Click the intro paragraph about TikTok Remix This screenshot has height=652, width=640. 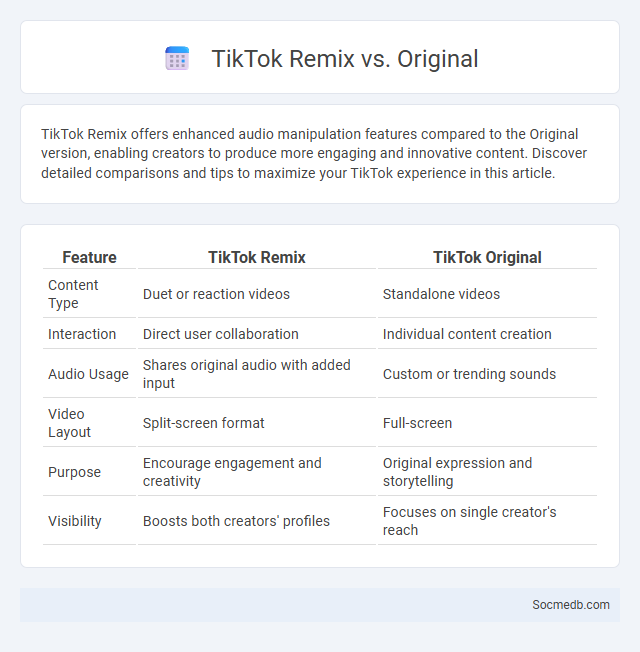pyautogui.click(x=314, y=153)
